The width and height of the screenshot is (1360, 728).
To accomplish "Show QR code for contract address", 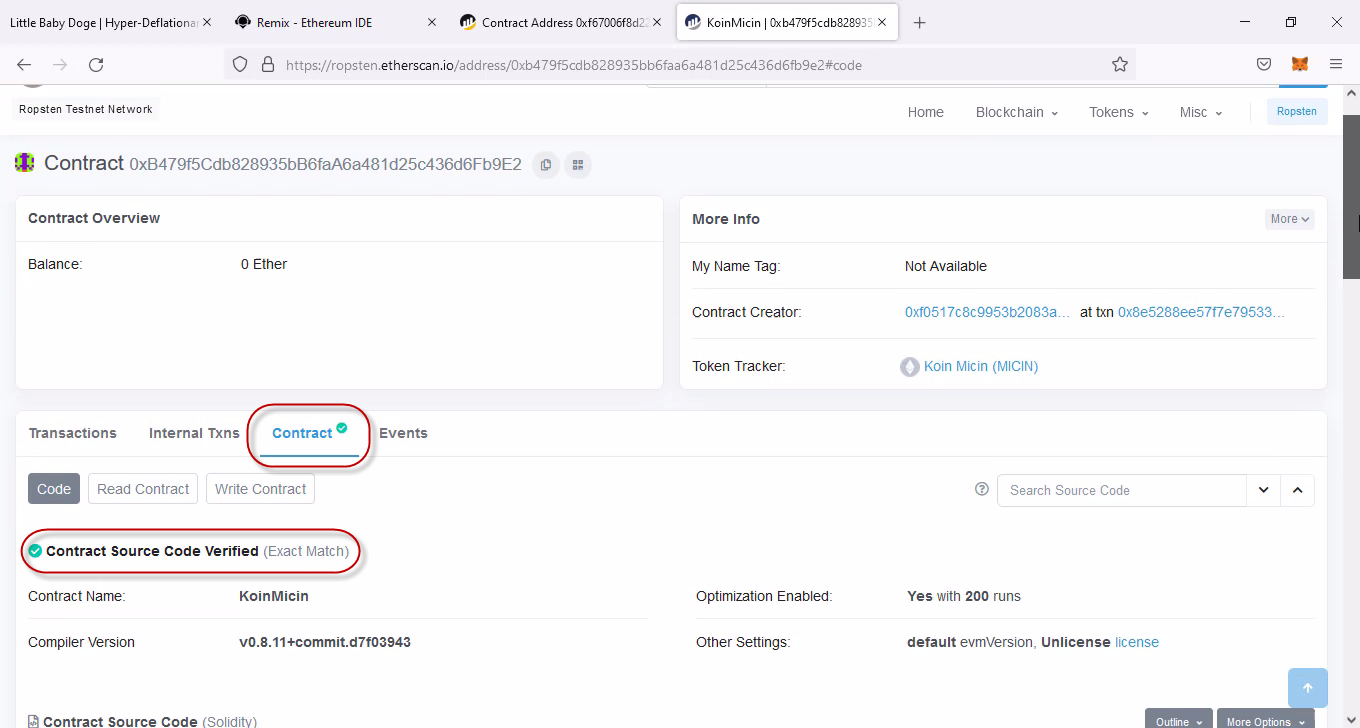I will coord(578,165).
